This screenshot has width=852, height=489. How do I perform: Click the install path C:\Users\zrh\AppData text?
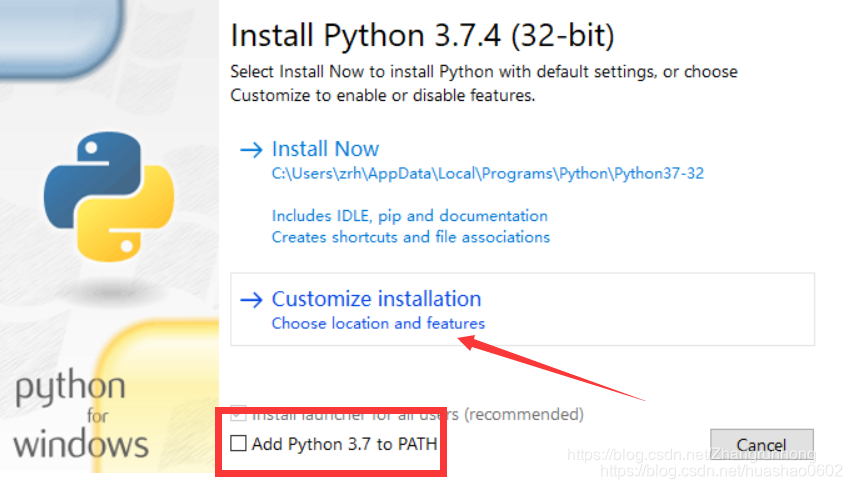(x=487, y=174)
